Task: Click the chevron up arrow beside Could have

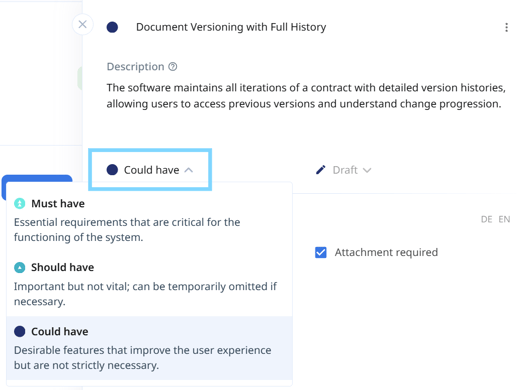Action: pyautogui.click(x=189, y=170)
